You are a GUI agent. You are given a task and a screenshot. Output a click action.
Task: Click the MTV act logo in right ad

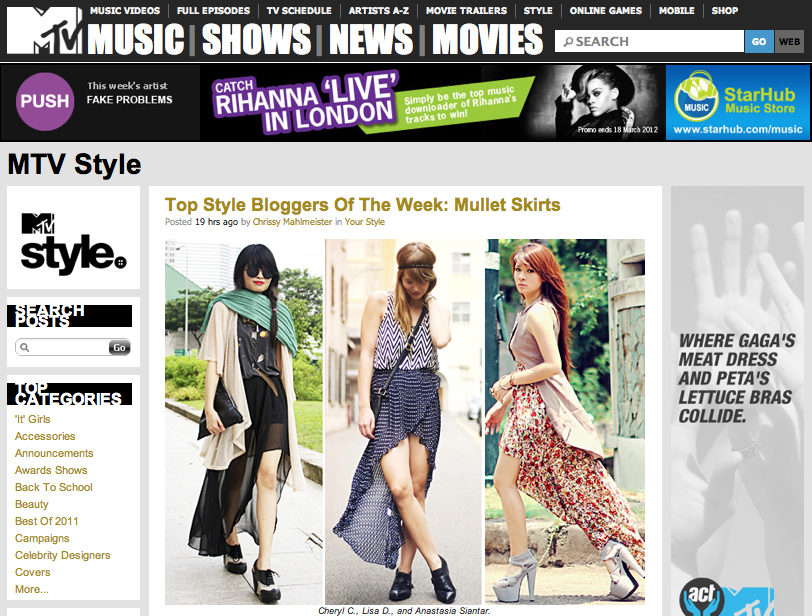727,597
